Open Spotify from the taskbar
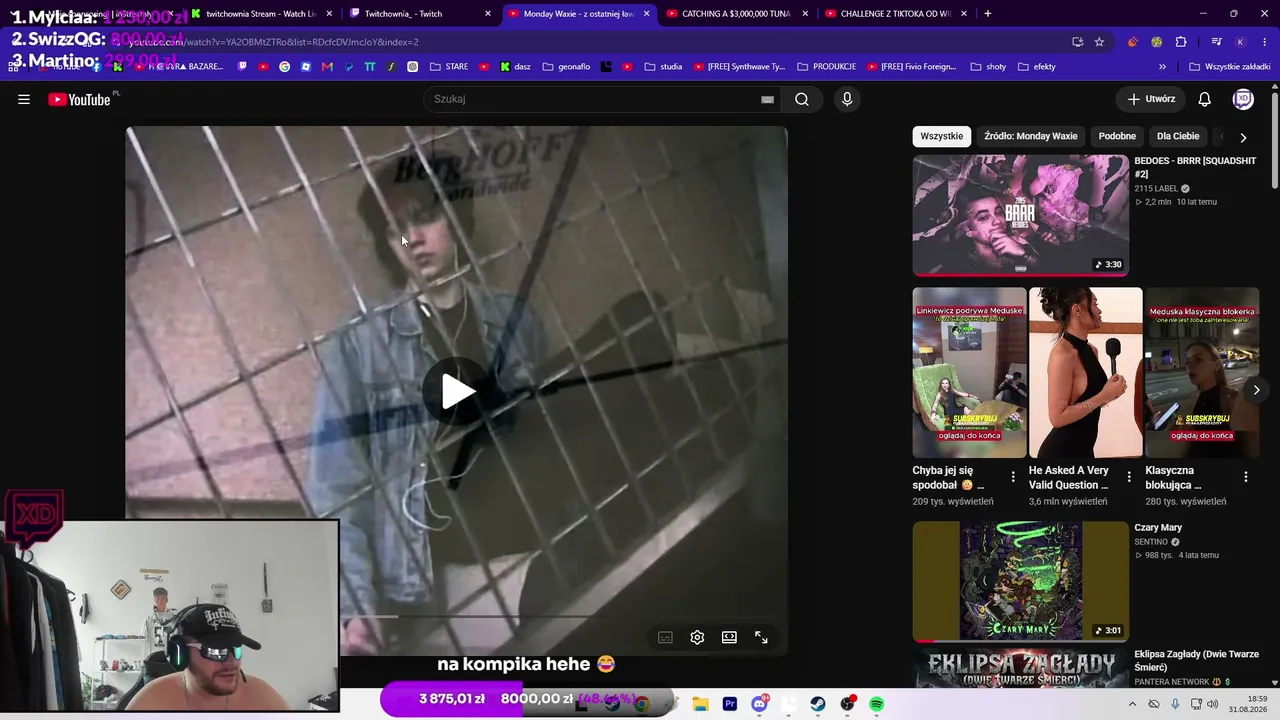Viewport: 1280px width, 720px height. tap(877, 704)
